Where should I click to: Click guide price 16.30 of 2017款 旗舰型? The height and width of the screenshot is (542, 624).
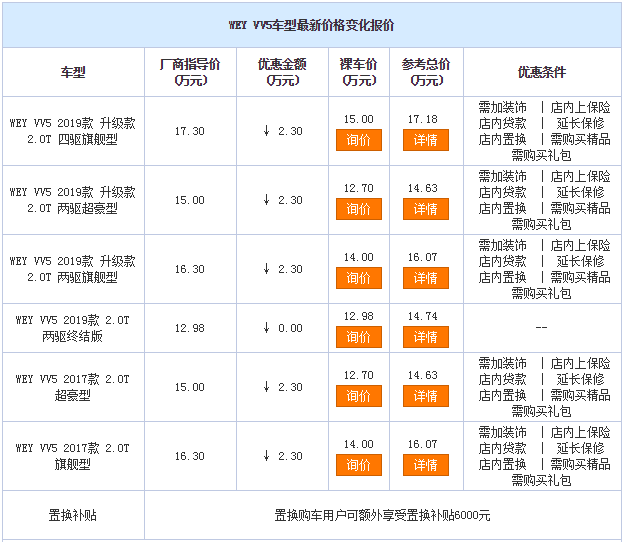190,456
